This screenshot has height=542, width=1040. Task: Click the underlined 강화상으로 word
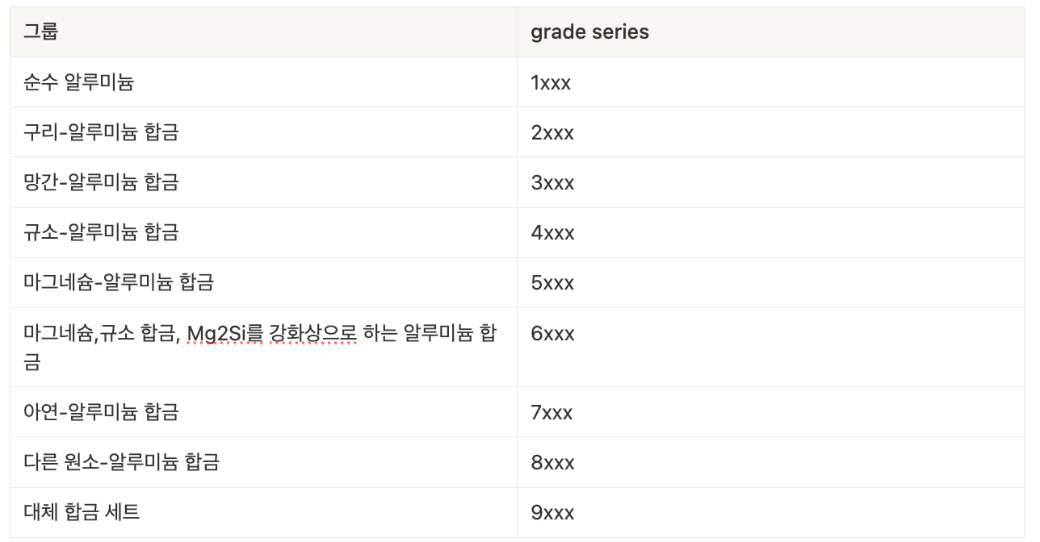[313, 333]
